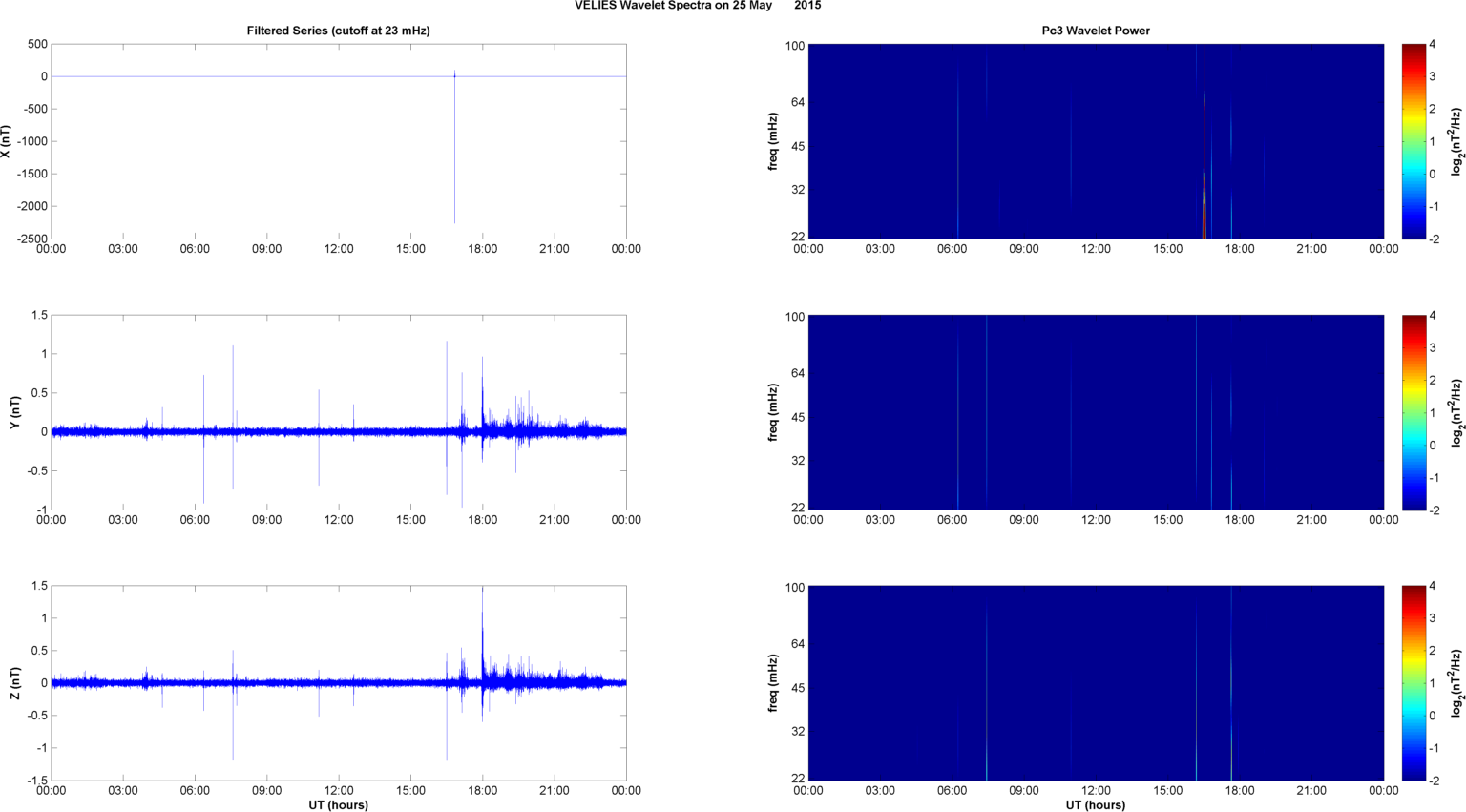1466x812 pixels.
Task: Click the 'log2(nT²/Hz)' label of the bottom colorbar
Action: click(x=1456, y=683)
